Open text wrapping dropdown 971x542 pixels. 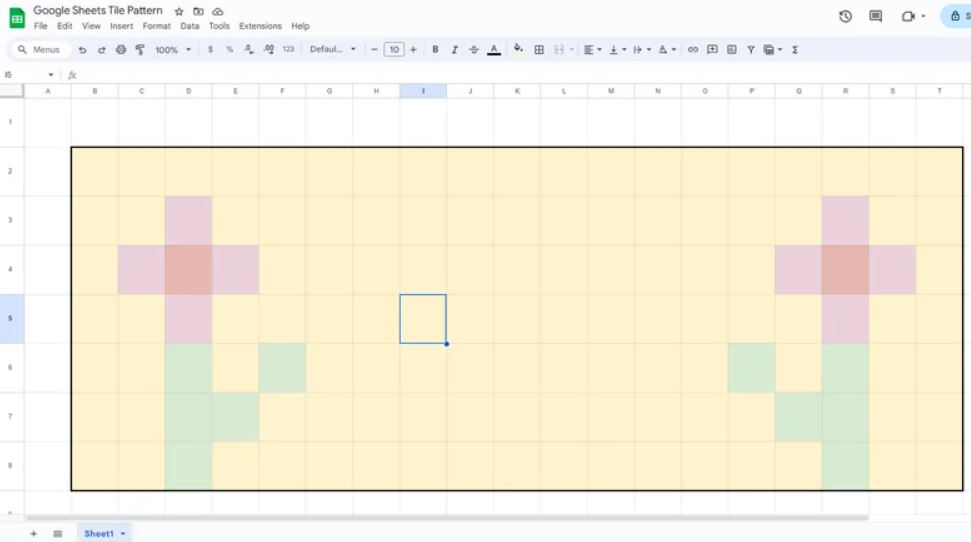(x=642, y=50)
